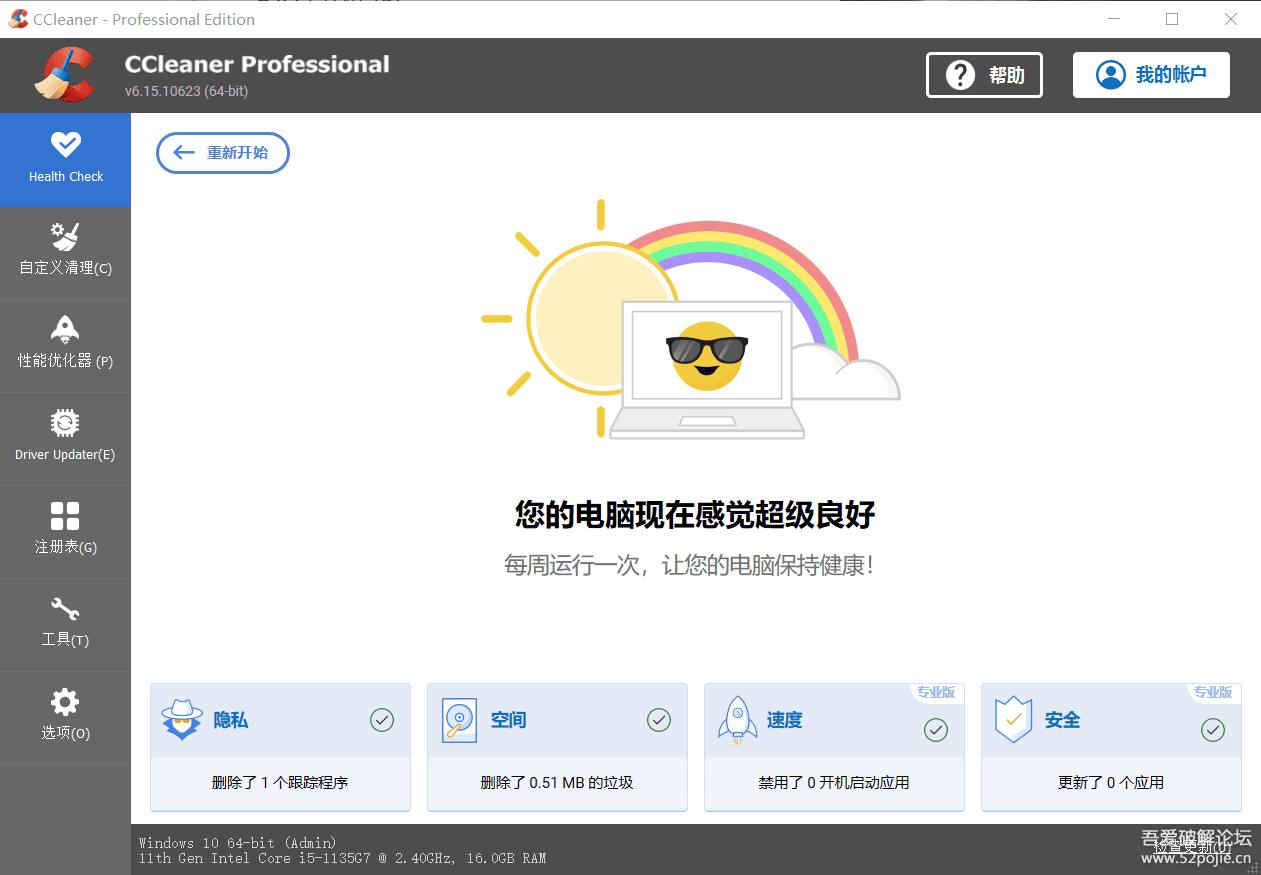Viewport: 1261px width, 875px height.
Task: Click the Windows 10 64-bit system info text
Action: click(238, 843)
